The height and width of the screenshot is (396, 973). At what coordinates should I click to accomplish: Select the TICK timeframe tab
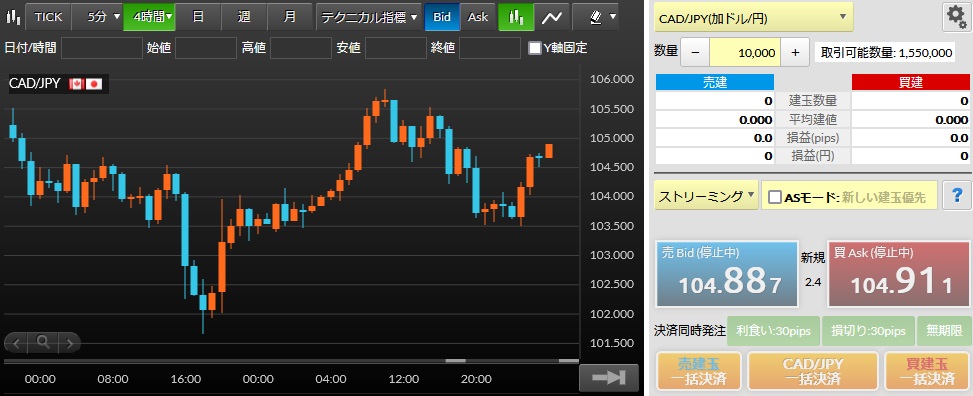(48, 17)
